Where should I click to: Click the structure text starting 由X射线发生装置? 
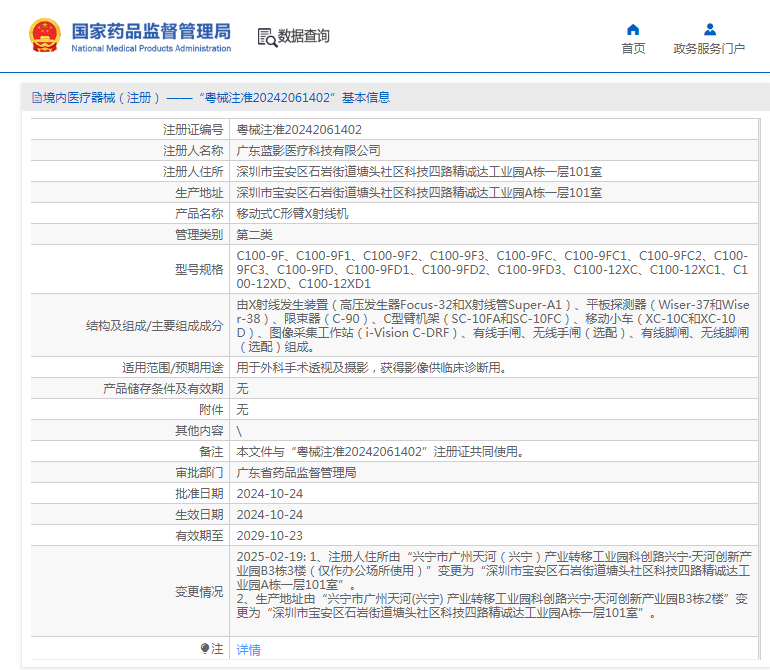pos(493,326)
